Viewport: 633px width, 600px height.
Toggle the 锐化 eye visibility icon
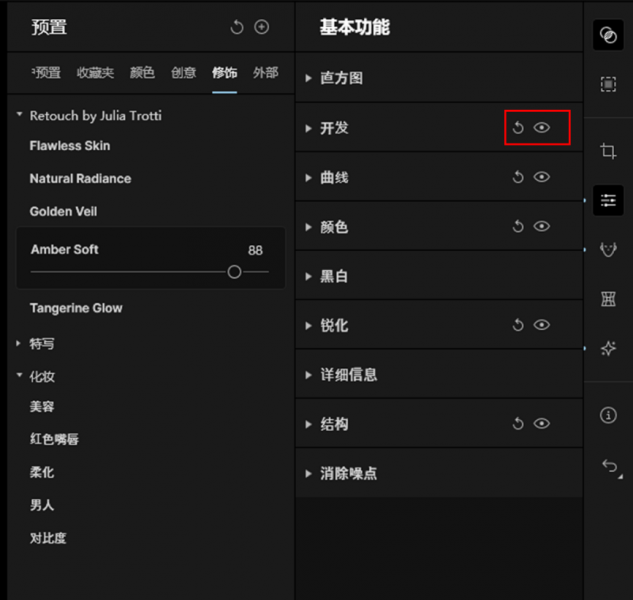click(542, 325)
